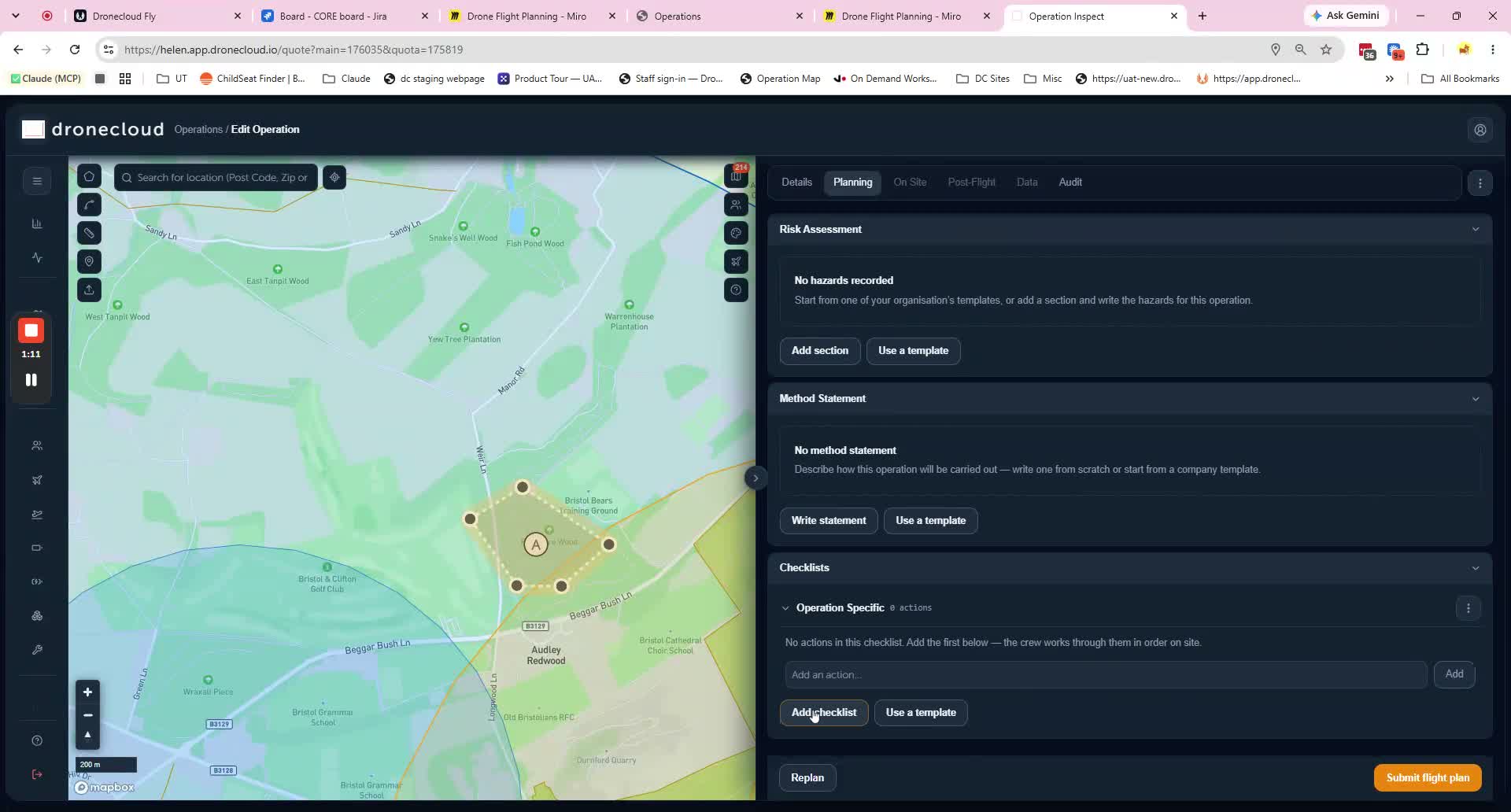Select the polygon draw tool on map

coord(89,177)
